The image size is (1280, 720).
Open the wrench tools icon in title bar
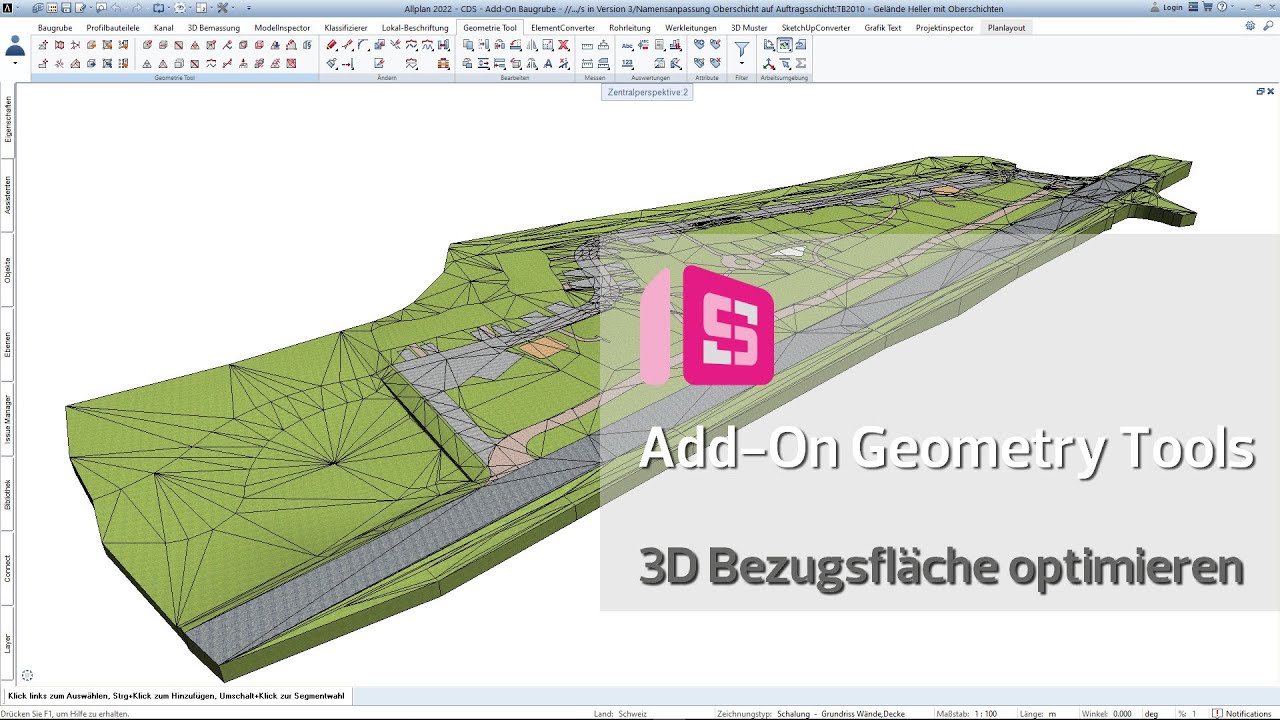pos(222,8)
